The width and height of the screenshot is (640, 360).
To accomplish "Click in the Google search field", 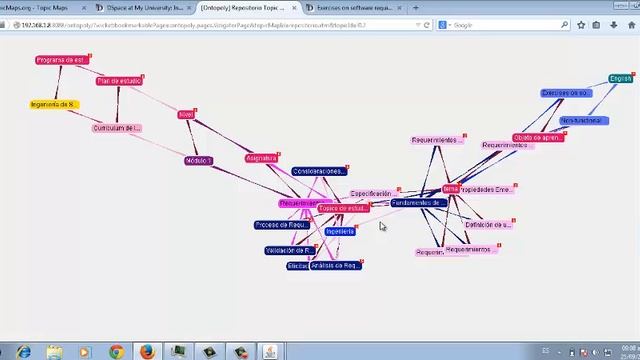I will click(x=506, y=25).
